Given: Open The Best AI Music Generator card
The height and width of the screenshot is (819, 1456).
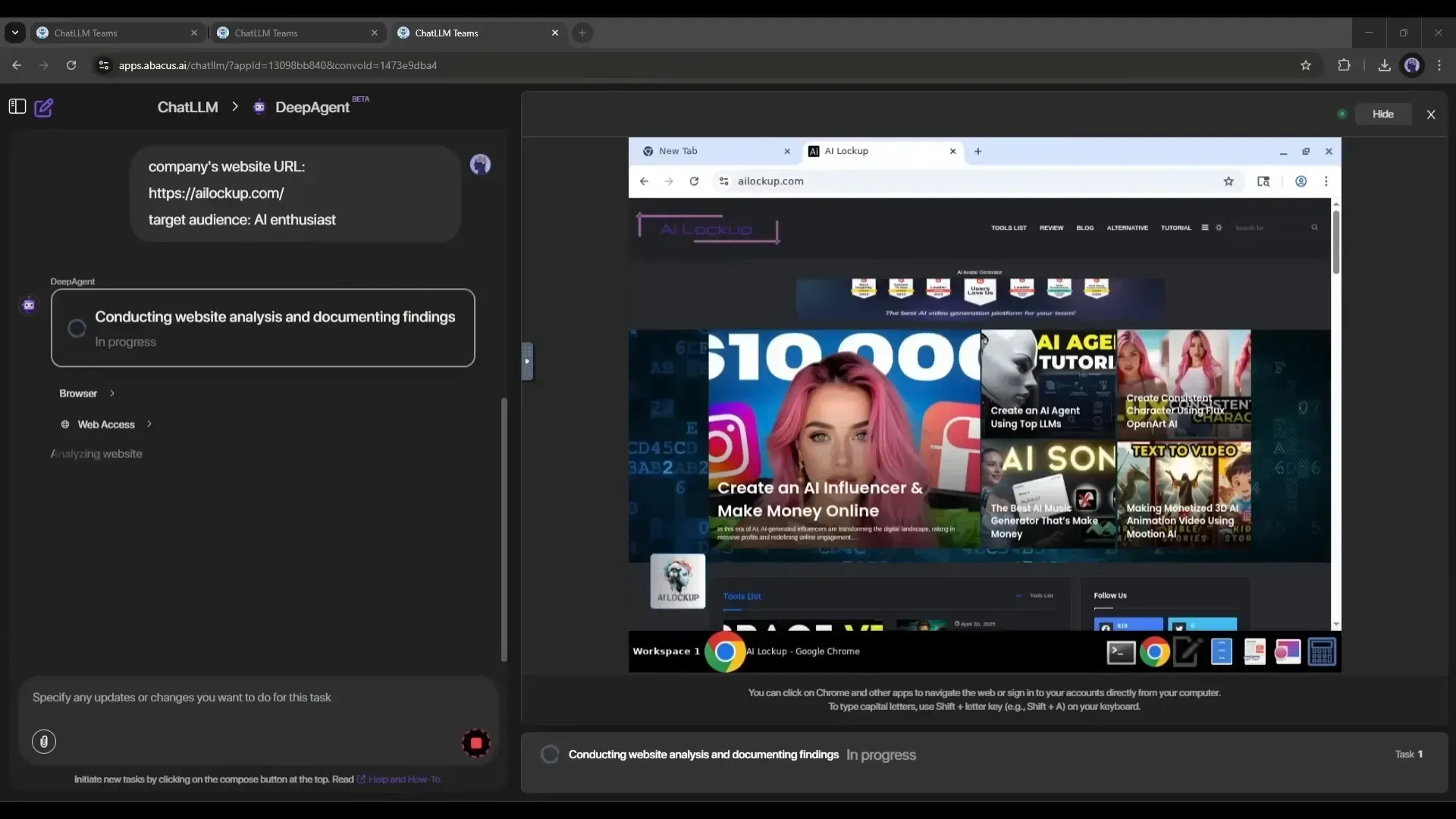Looking at the screenshot, I should pos(1048,494).
